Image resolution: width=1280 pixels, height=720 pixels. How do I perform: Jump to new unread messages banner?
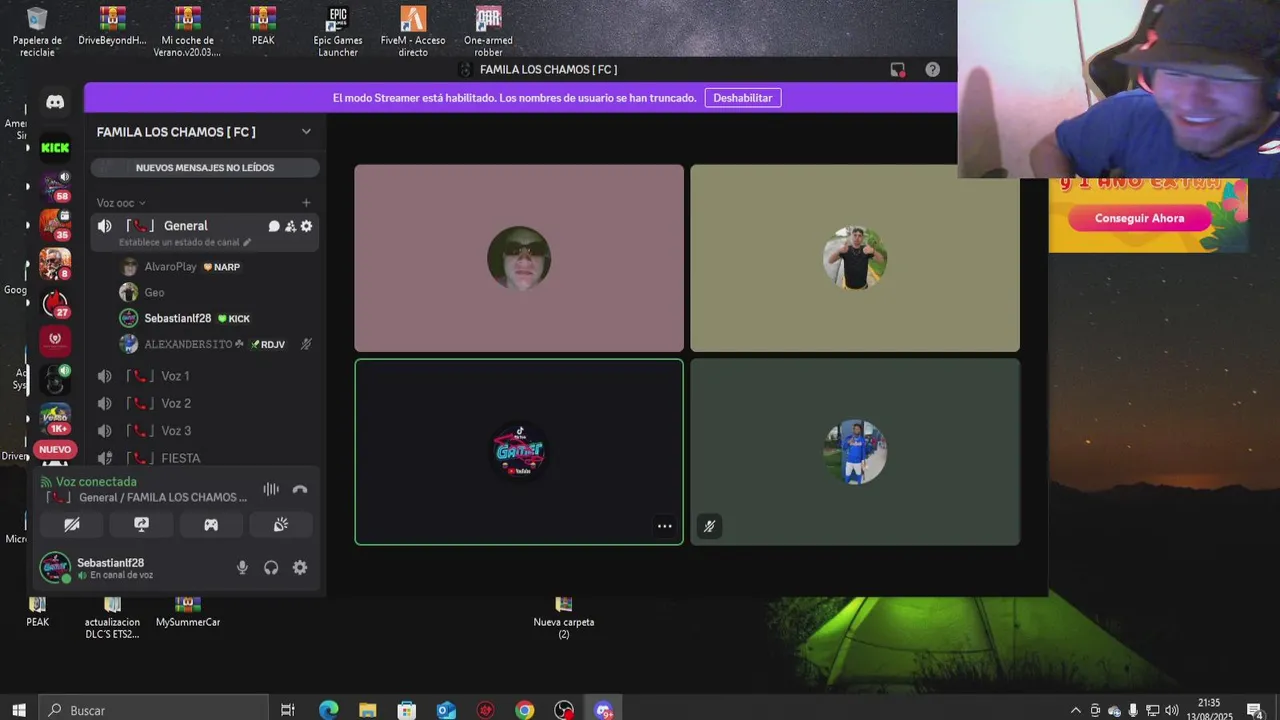coord(205,168)
